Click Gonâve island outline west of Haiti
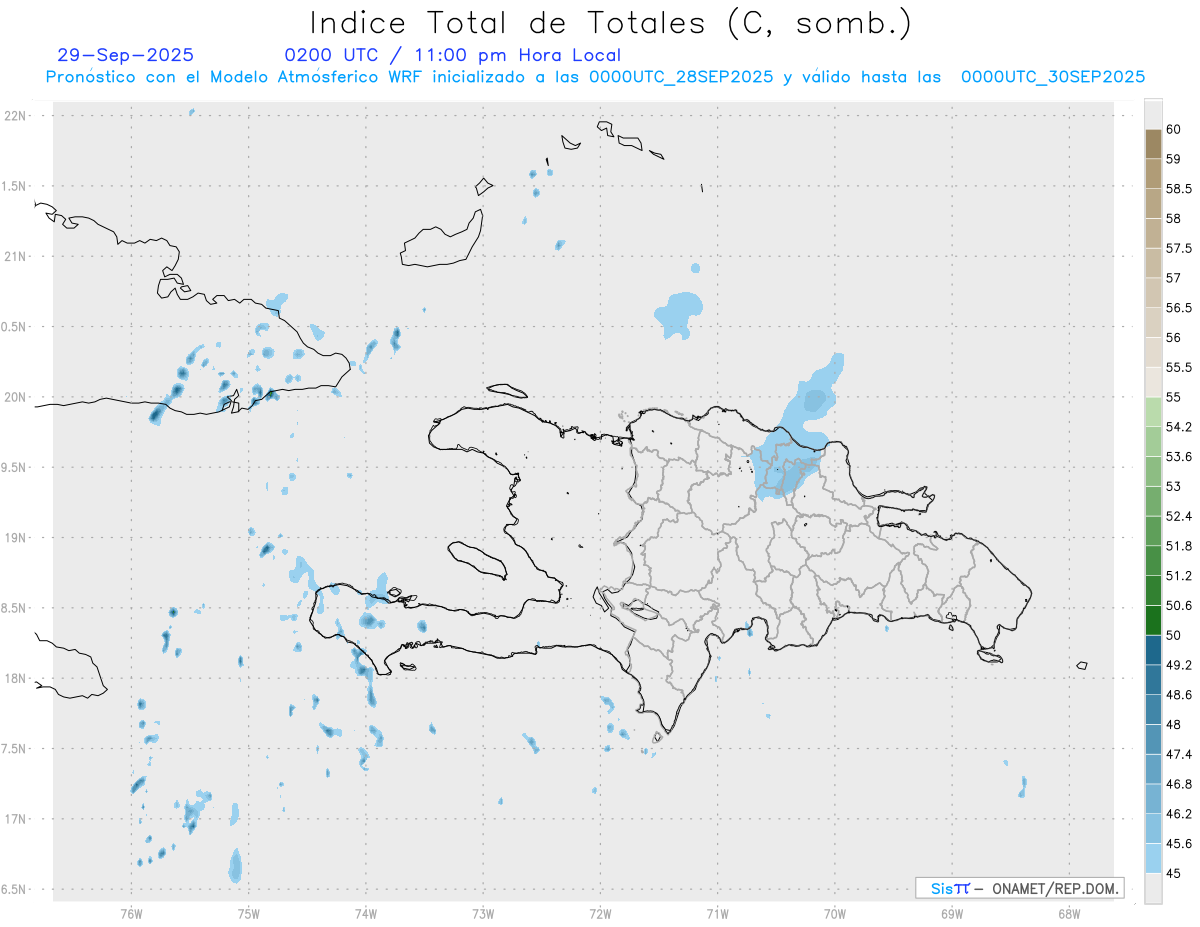1200x927 pixels. [x=475, y=558]
